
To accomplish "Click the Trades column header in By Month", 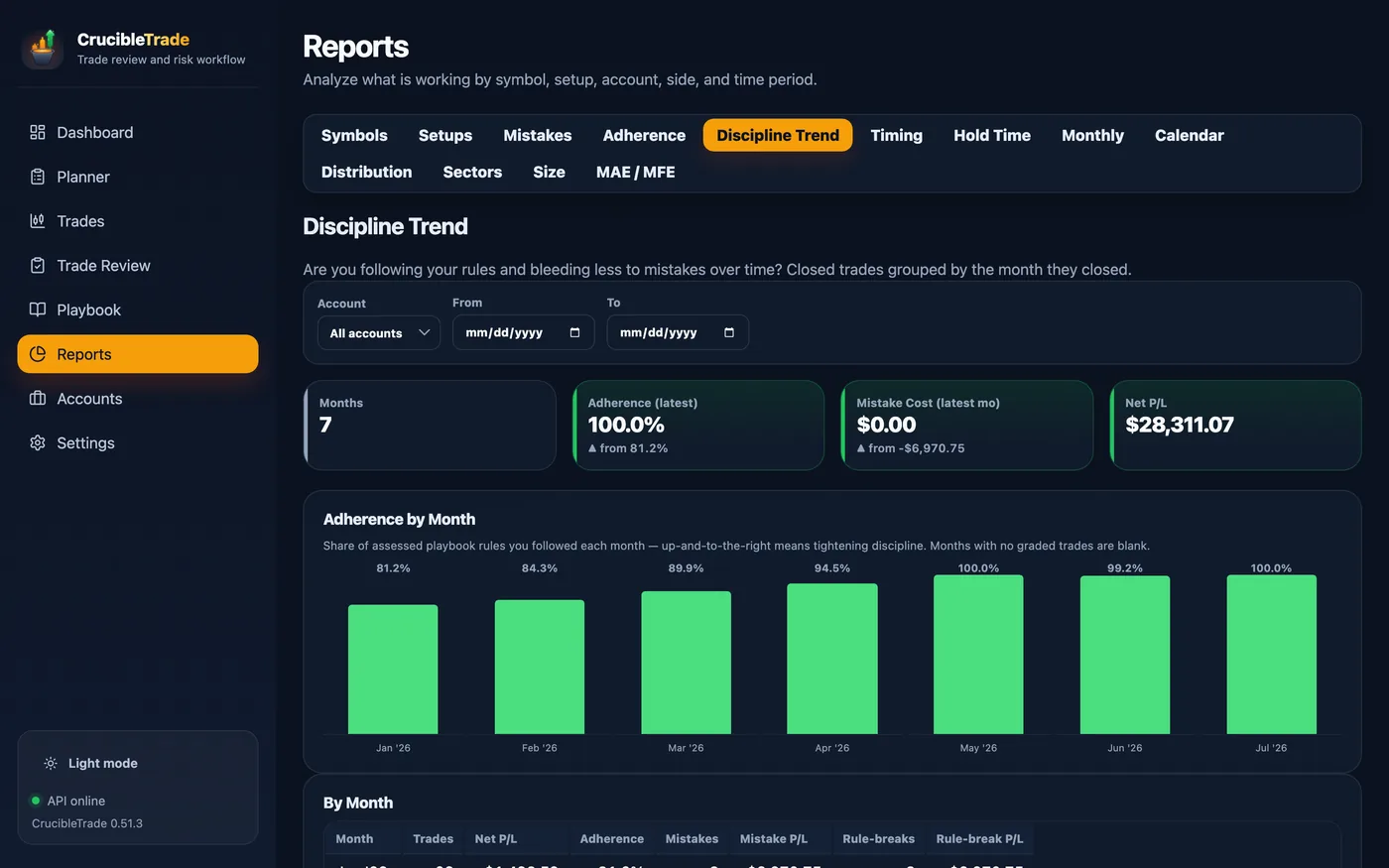I will coord(433,839).
